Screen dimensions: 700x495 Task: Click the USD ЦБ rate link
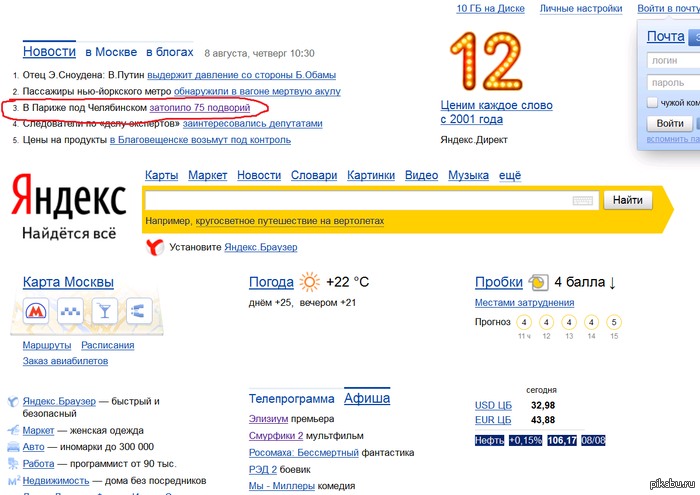pyautogui.click(x=493, y=405)
